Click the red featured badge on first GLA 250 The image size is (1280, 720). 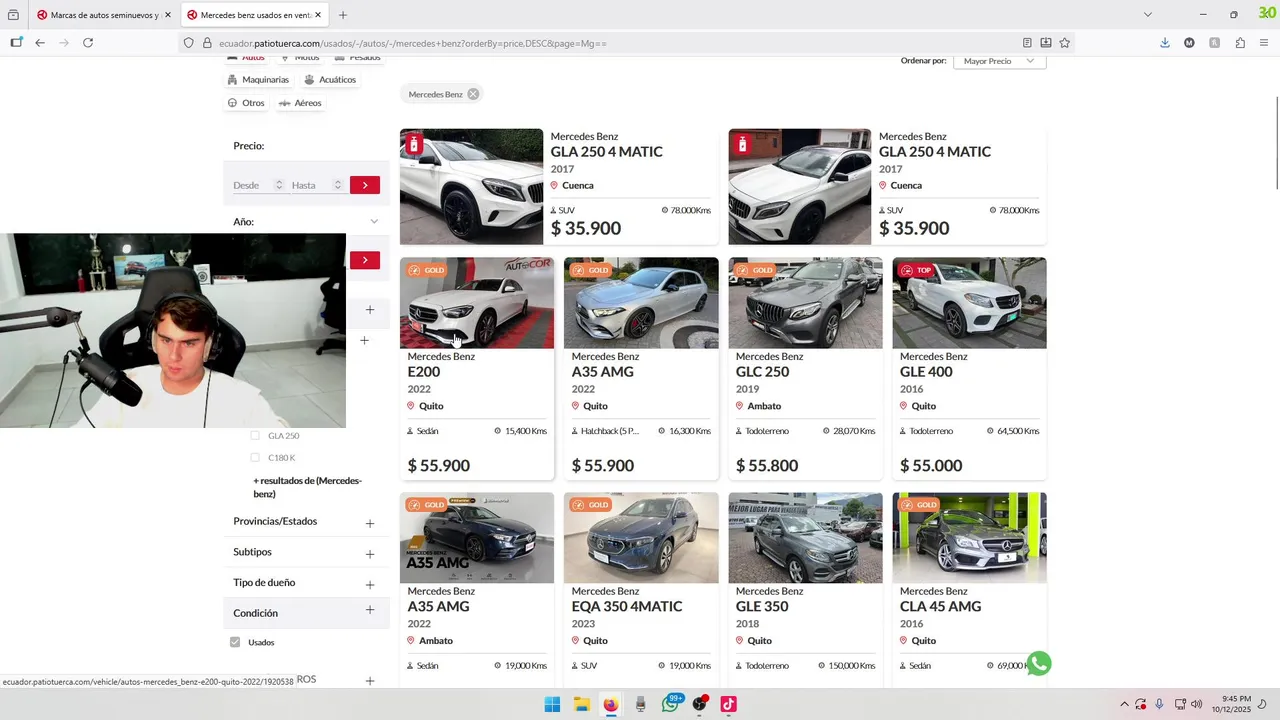coord(413,145)
